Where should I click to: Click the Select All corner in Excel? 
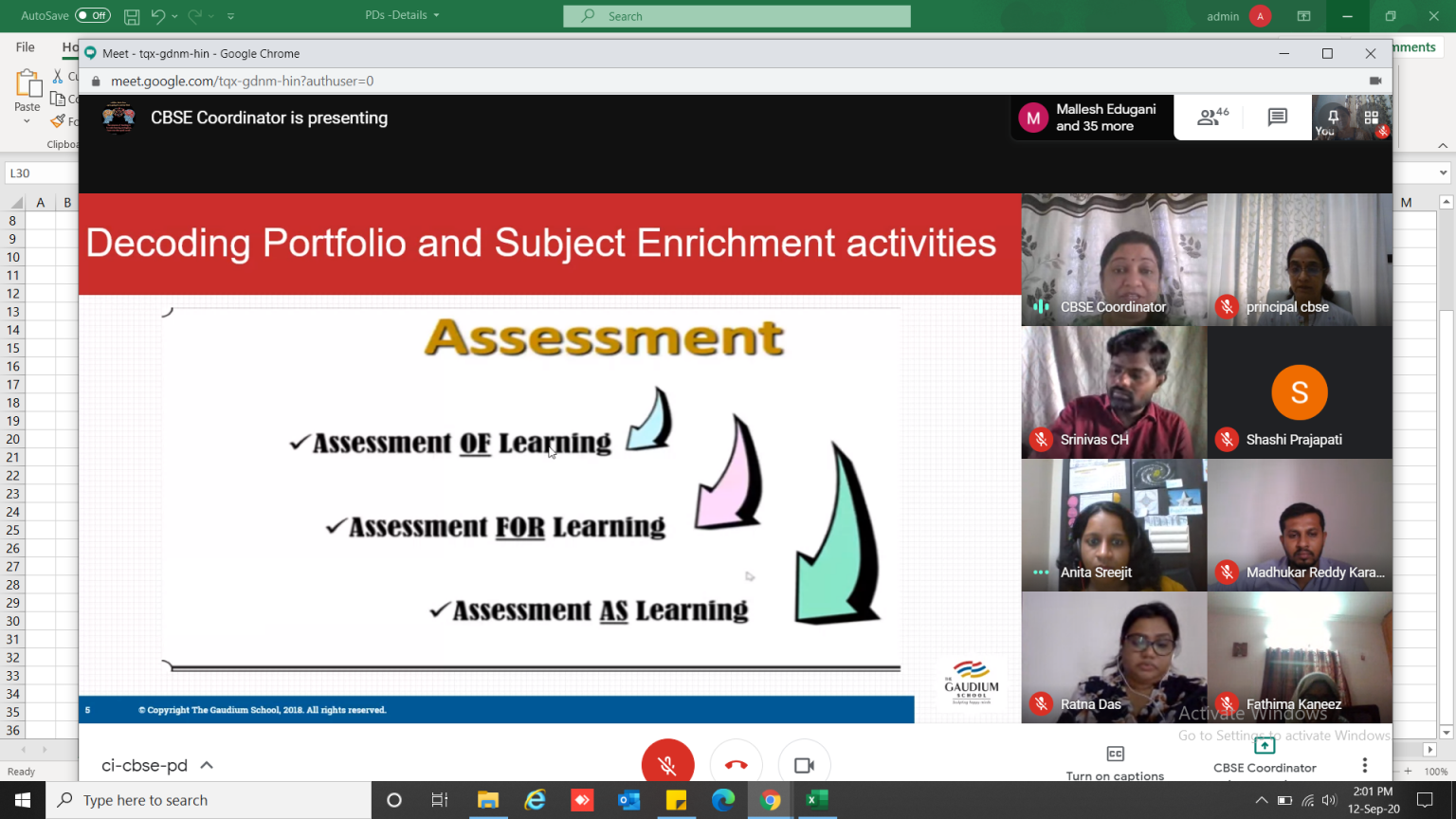click(x=15, y=202)
